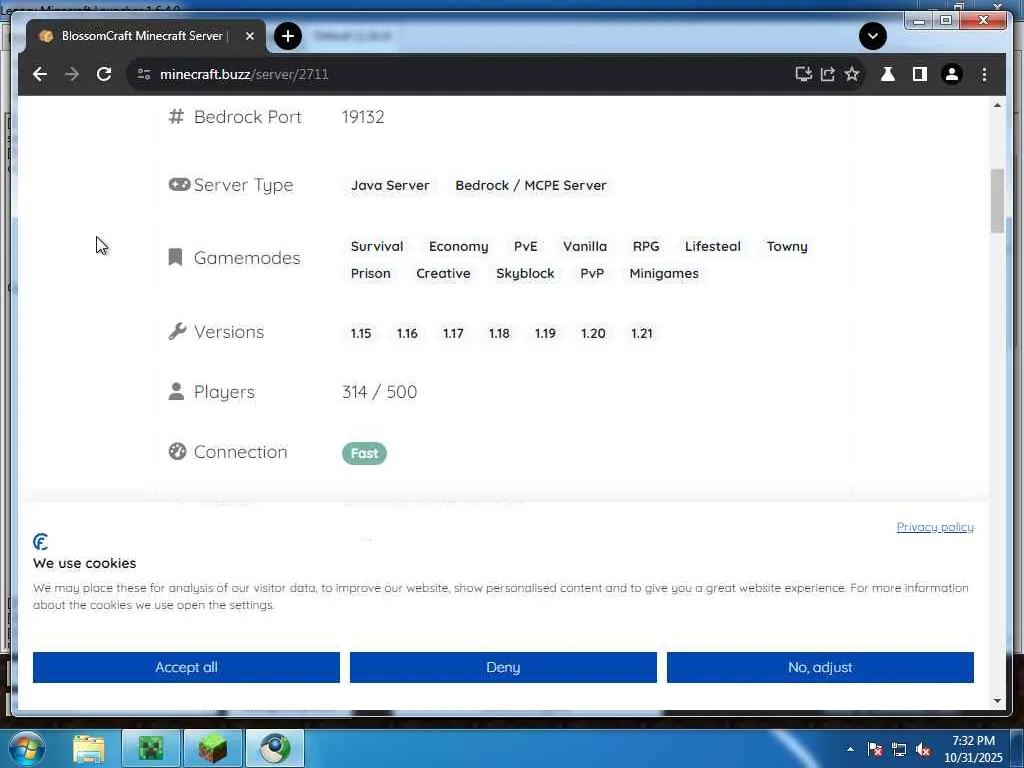Choose No, adjust cookie settings
The image size is (1024, 768).
coord(820,667)
